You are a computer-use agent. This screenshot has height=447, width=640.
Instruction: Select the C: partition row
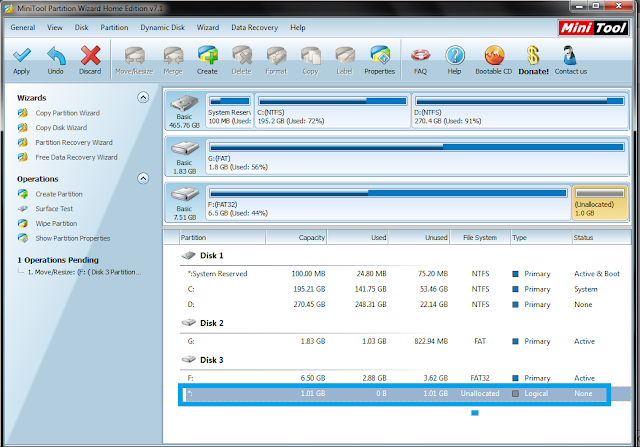(x=404, y=289)
